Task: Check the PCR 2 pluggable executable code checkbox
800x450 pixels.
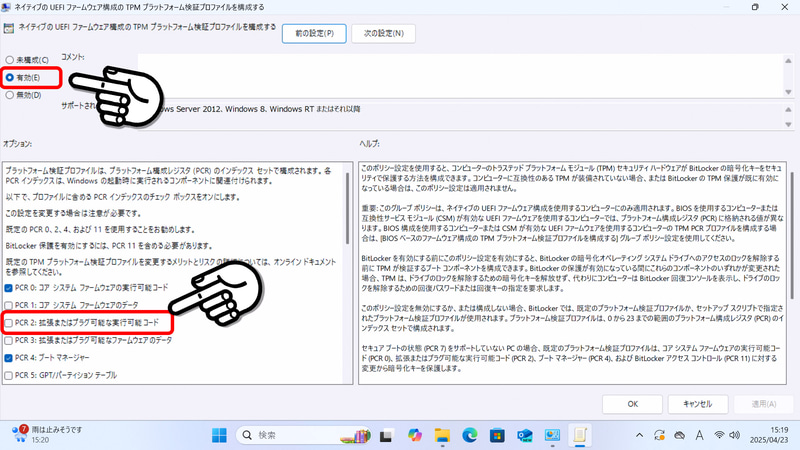Action: (9, 323)
